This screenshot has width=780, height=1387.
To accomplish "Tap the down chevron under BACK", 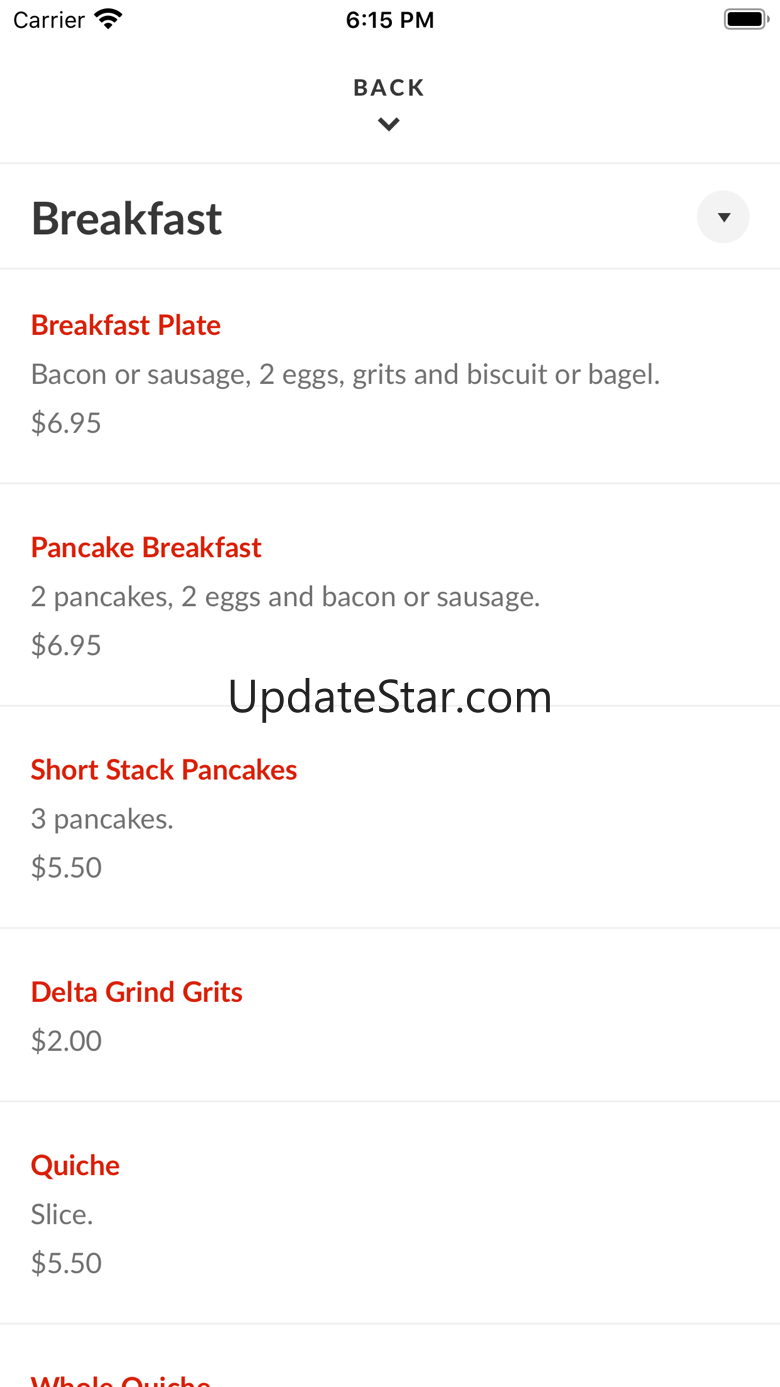I will [x=389, y=125].
